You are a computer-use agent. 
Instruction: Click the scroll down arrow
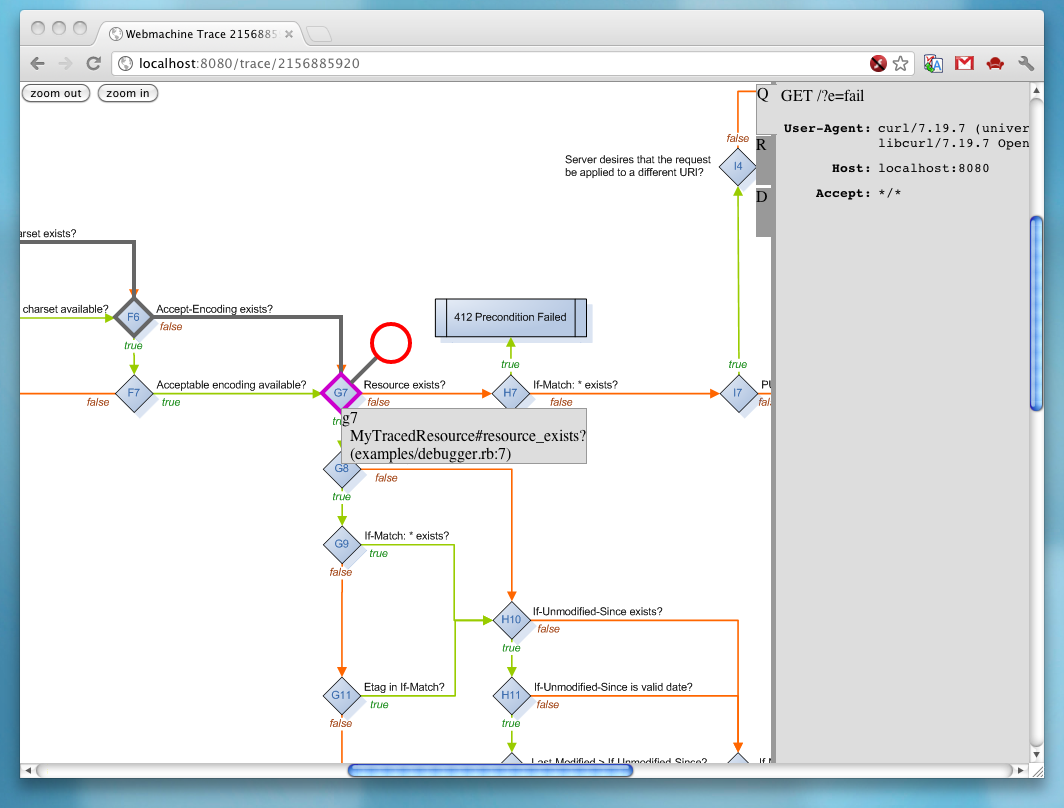pyautogui.click(x=1036, y=754)
